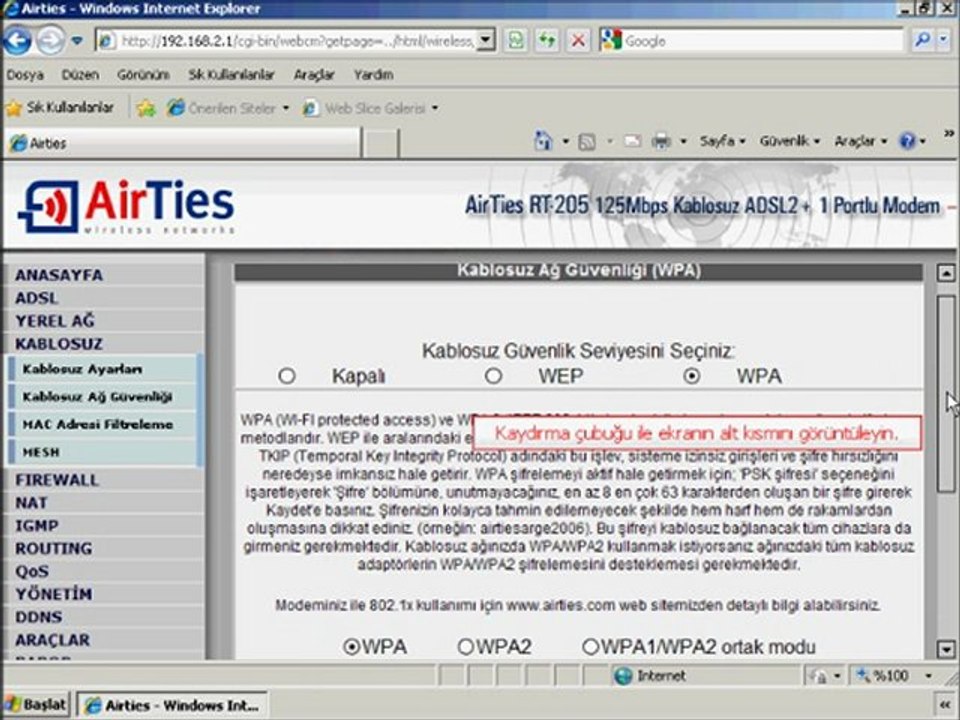
Task: Select the WEP security radio button
Action: pos(493,375)
